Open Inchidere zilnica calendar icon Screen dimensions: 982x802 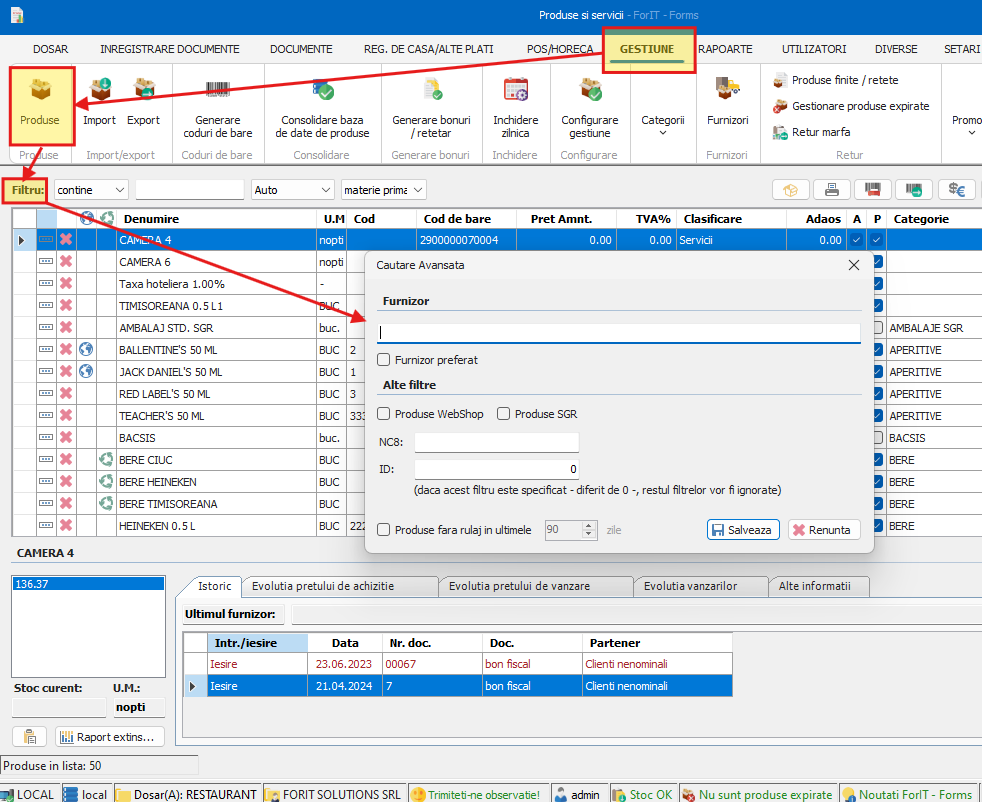[x=515, y=90]
